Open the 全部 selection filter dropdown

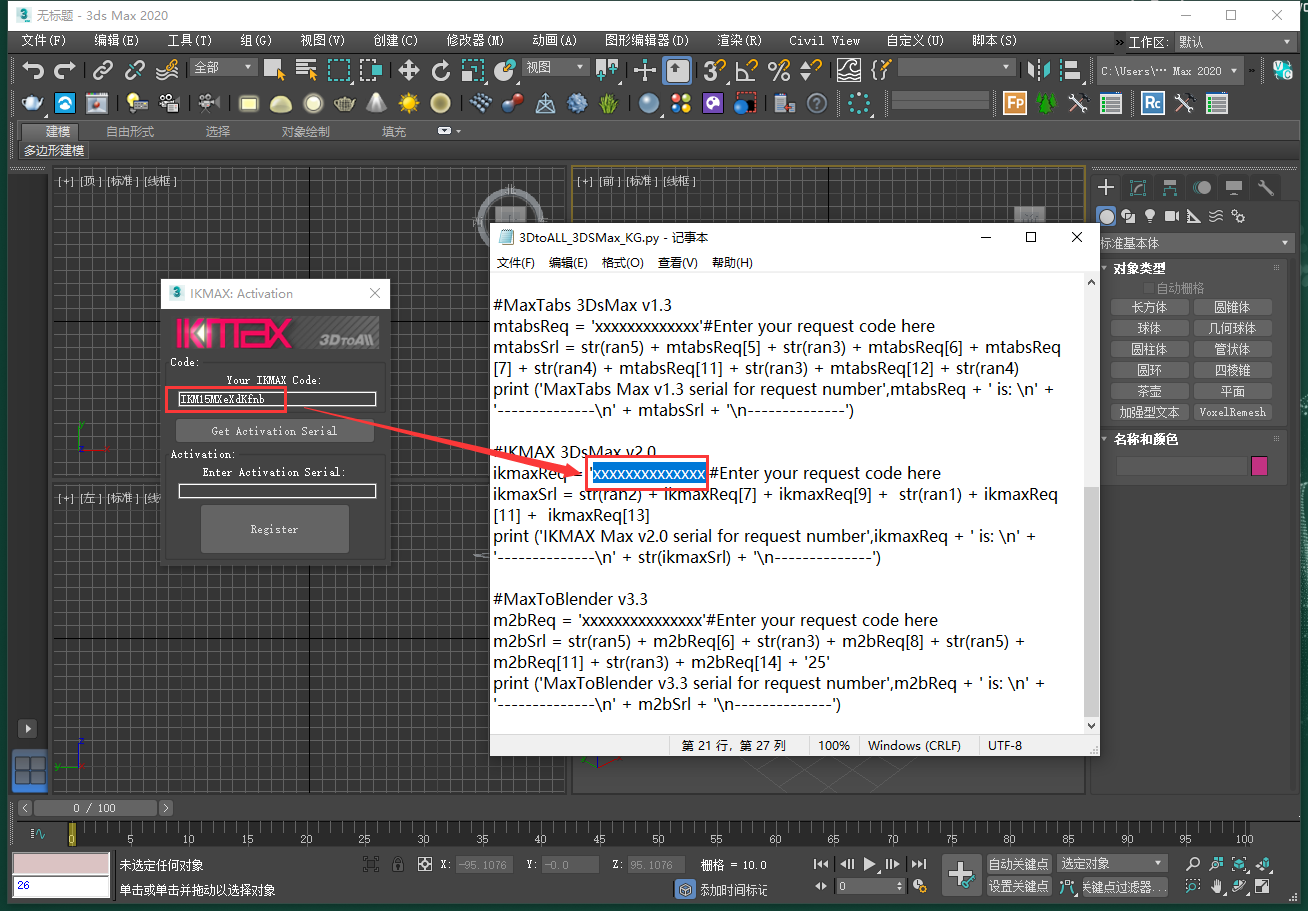click(x=224, y=67)
